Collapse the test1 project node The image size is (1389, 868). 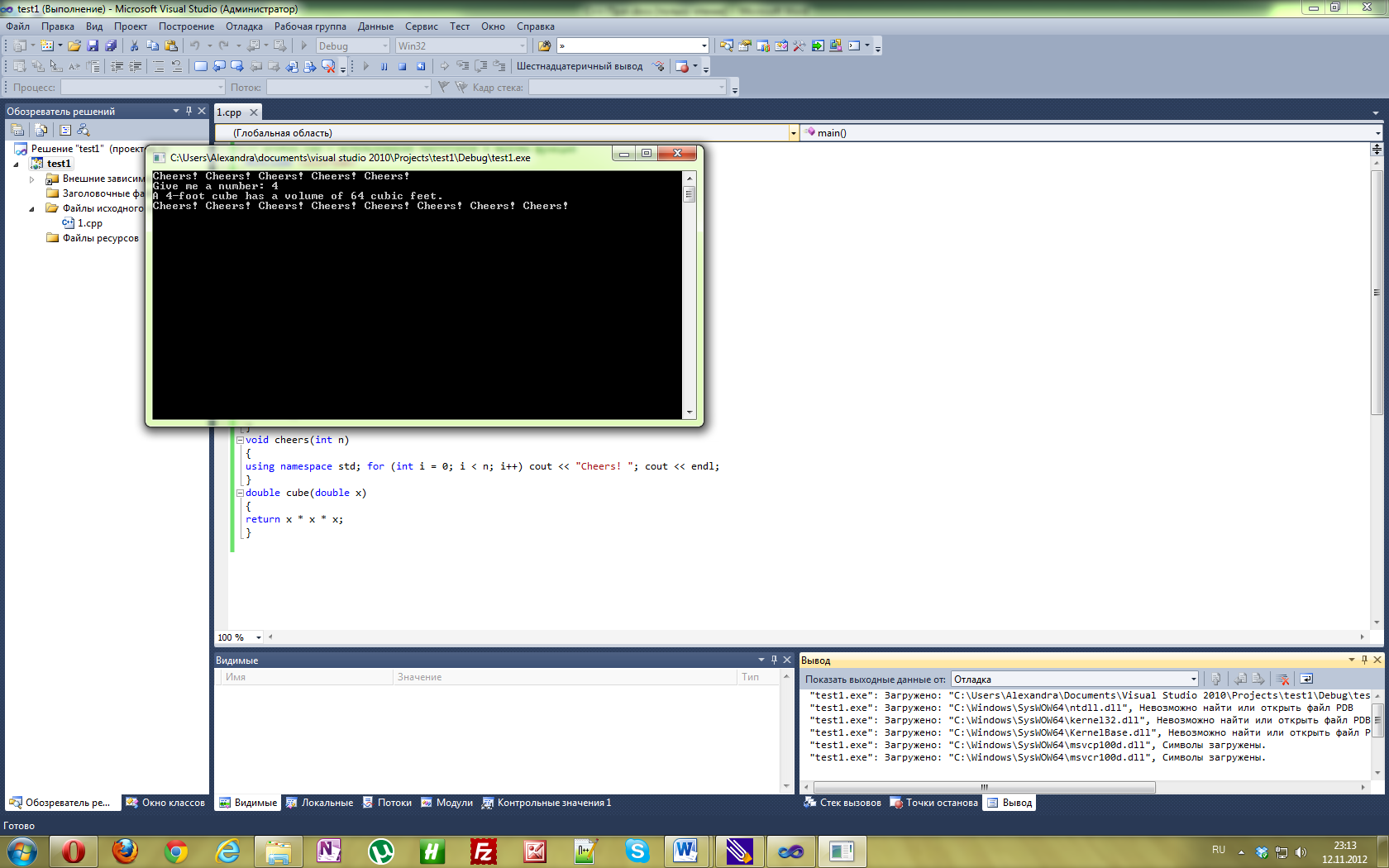(x=17, y=165)
